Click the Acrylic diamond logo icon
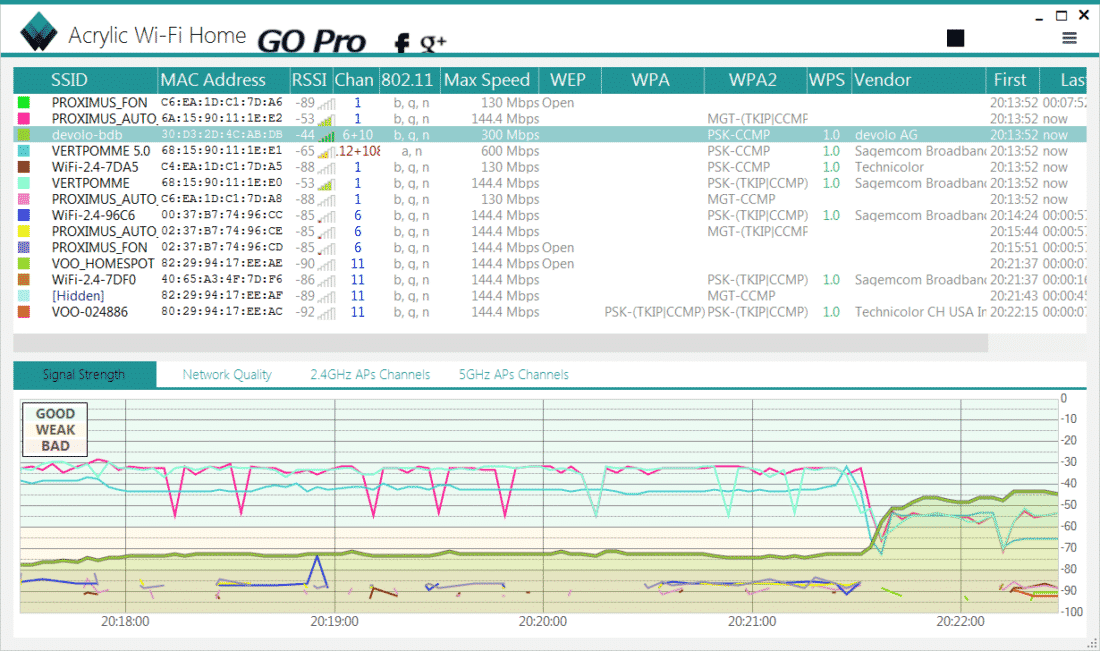This screenshot has width=1100, height=651. coord(39,32)
